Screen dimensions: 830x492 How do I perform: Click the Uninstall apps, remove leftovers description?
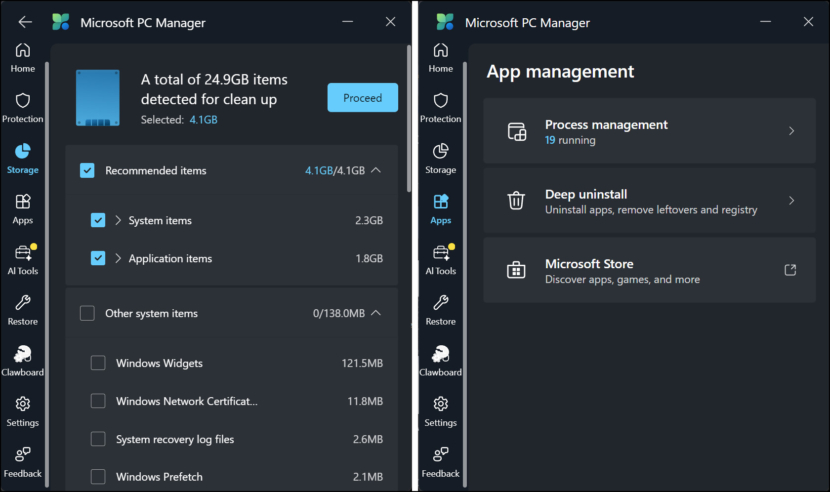pos(651,210)
